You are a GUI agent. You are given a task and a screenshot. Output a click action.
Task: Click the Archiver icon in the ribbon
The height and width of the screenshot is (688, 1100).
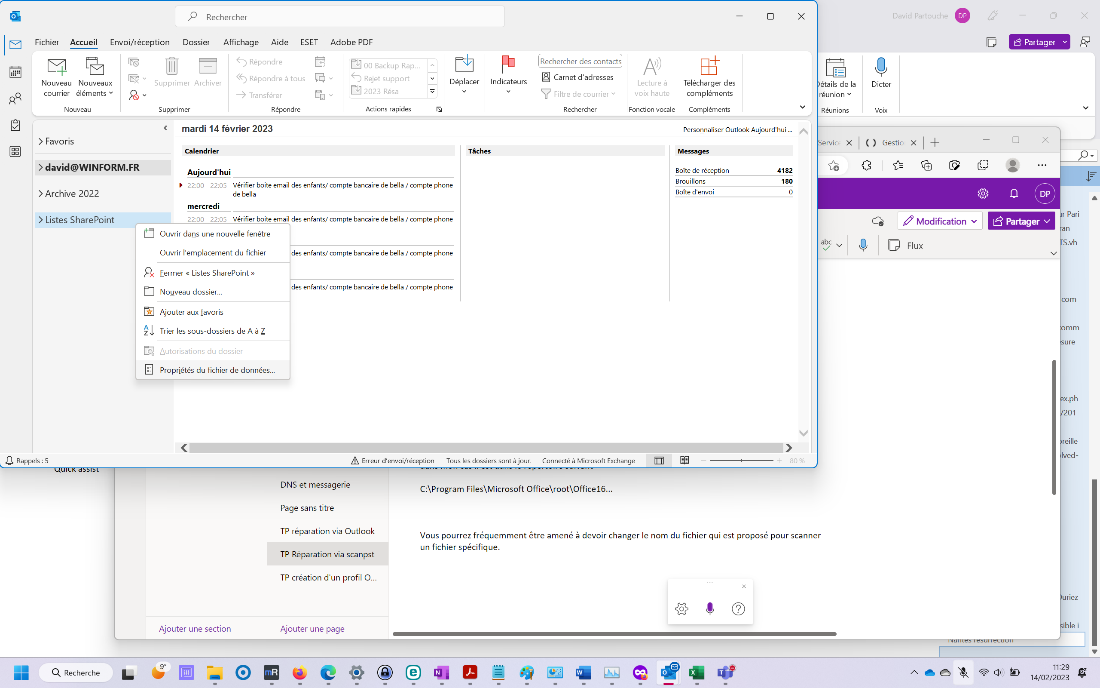[x=208, y=66]
